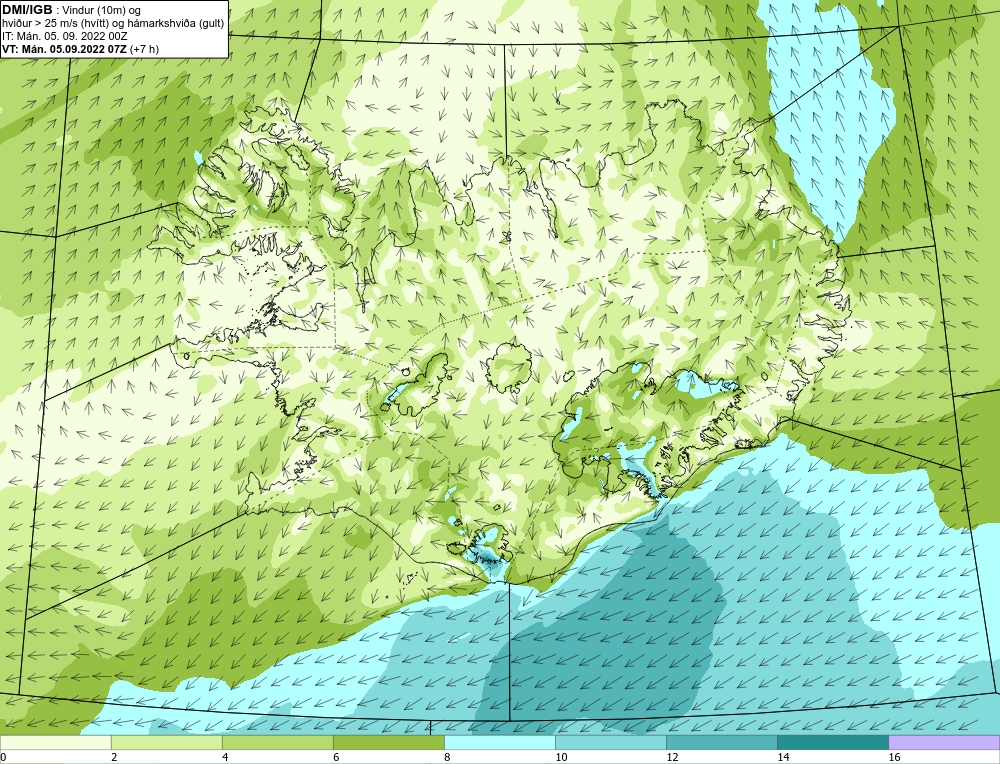The height and width of the screenshot is (764, 1000).
Task: Click the 8–10 m/s light cyan swatch
Action: click(x=499, y=742)
